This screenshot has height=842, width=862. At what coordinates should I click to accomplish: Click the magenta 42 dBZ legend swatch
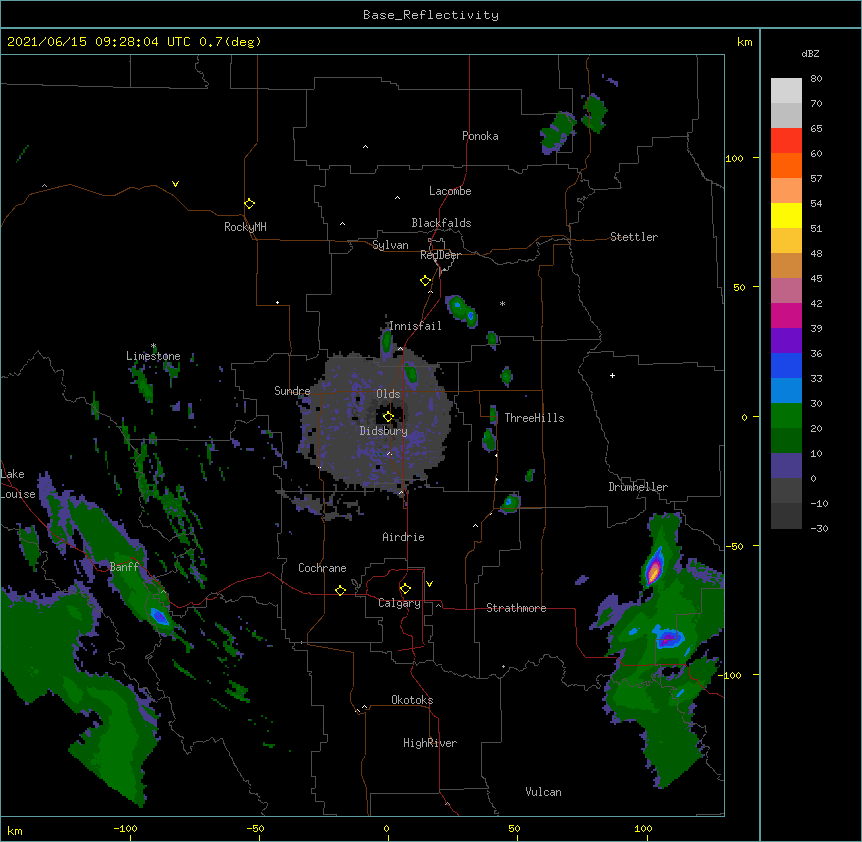click(x=786, y=315)
